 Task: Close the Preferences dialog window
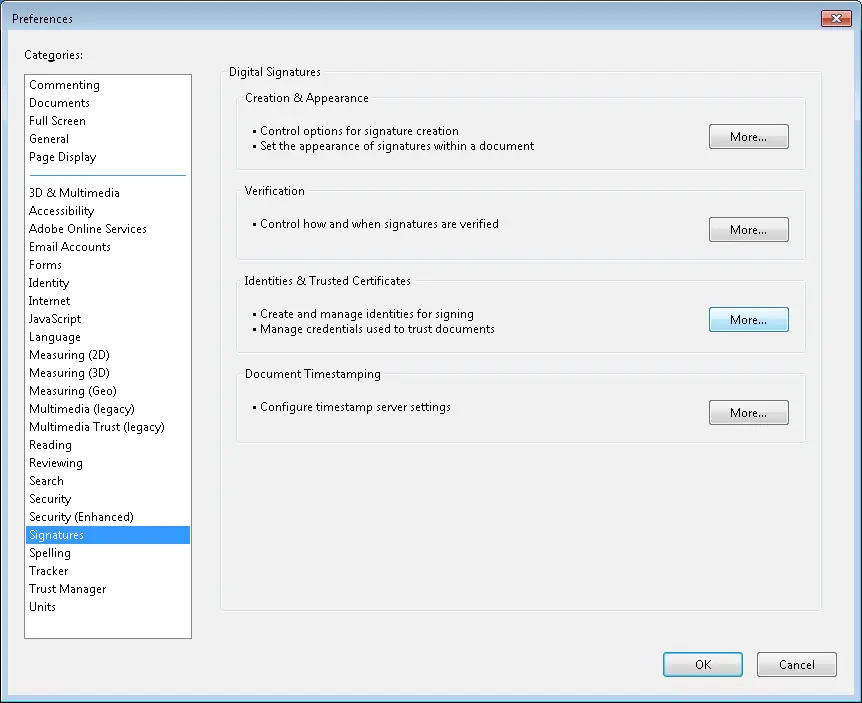[836, 18]
